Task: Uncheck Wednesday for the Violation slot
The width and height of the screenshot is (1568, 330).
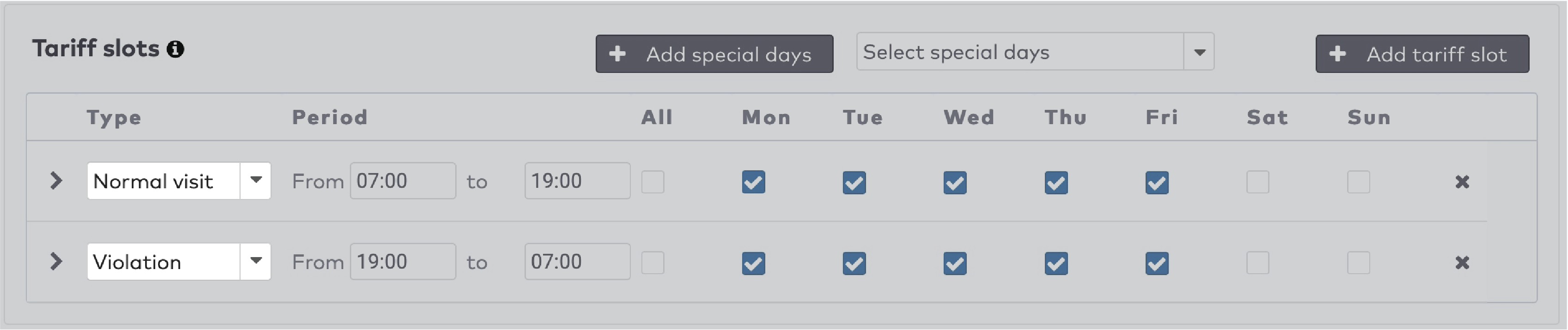Action: point(955,263)
